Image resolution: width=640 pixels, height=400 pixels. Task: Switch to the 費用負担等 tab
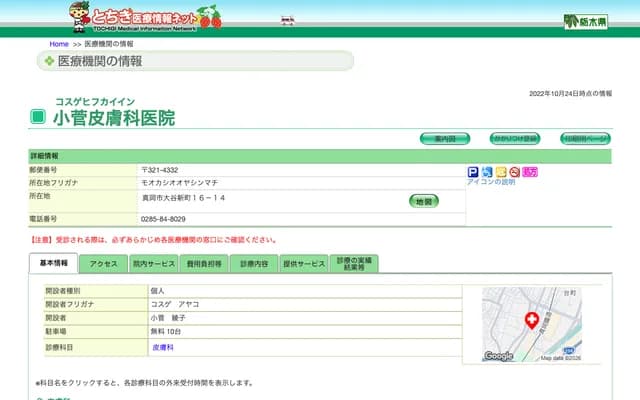[x=204, y=264]
